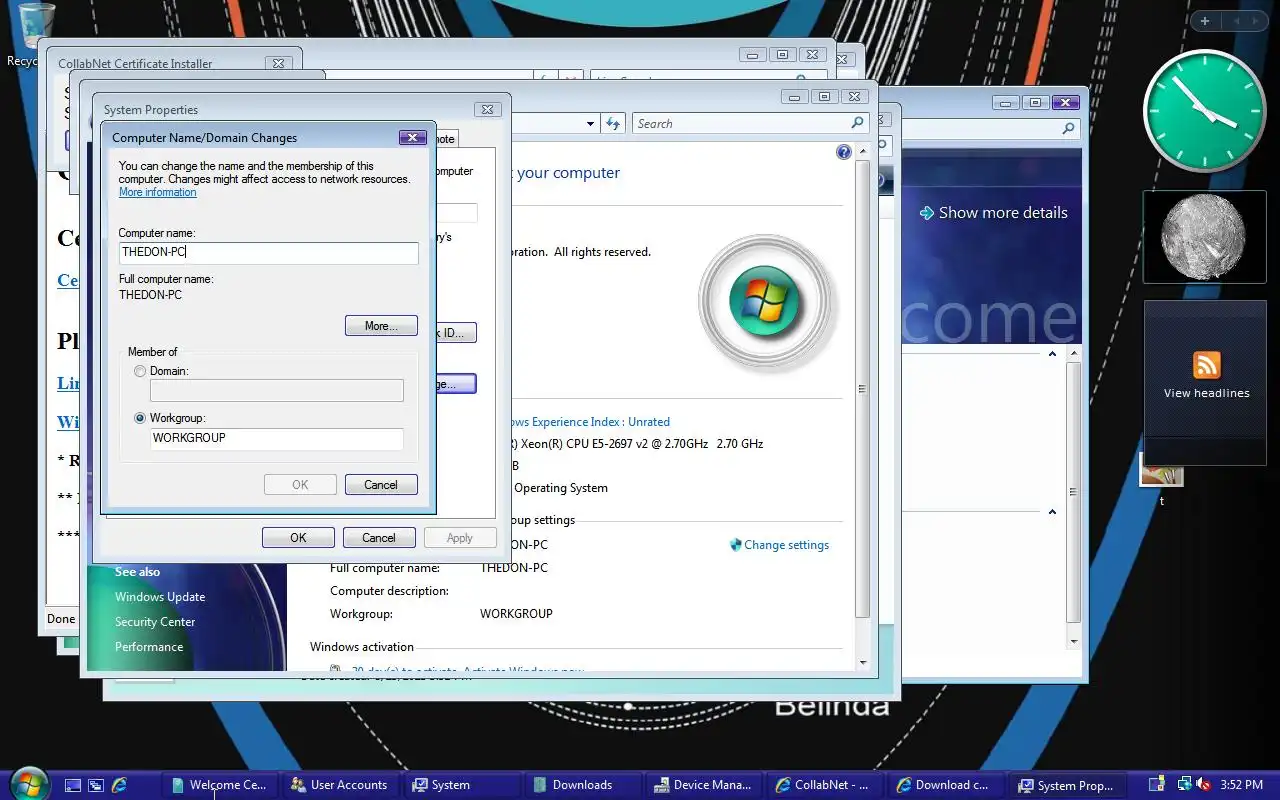Image resolution: width=1280 pixels, height=800 pixels.
Task: Click the sidebar moon picture gadget
Action: tap(1204, 237)
